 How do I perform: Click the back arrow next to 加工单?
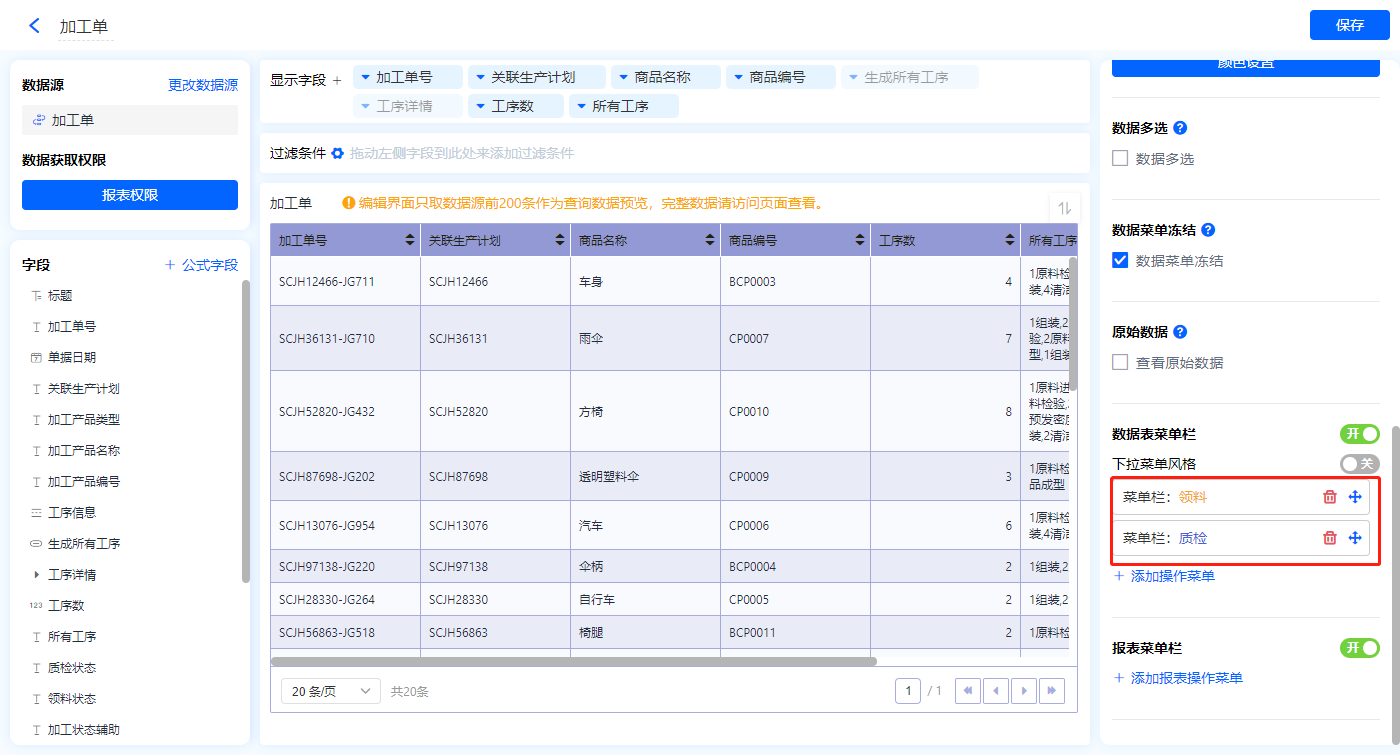click(x=35, y=26)
